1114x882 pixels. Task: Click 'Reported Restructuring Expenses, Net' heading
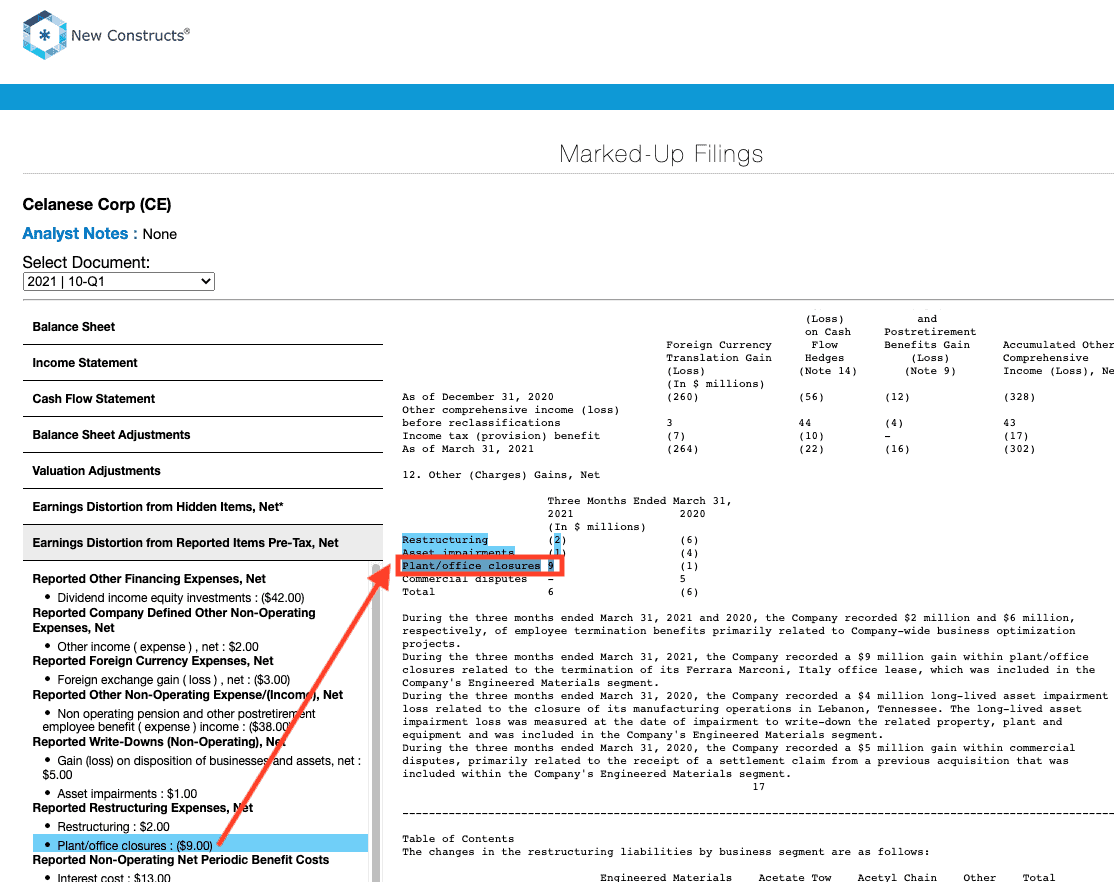pyautogui.click(x=143, y=808)
